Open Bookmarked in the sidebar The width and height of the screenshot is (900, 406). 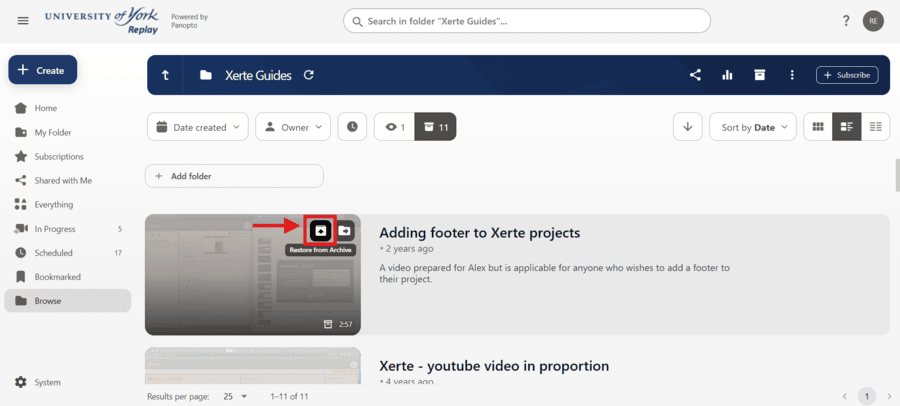(x=68, y=277)
